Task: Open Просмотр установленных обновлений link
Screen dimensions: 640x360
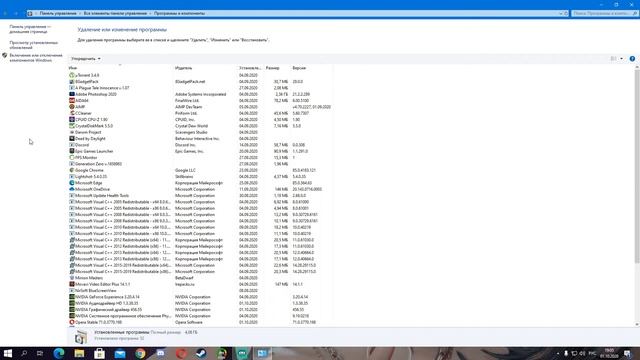Action: tap(33, 45)
